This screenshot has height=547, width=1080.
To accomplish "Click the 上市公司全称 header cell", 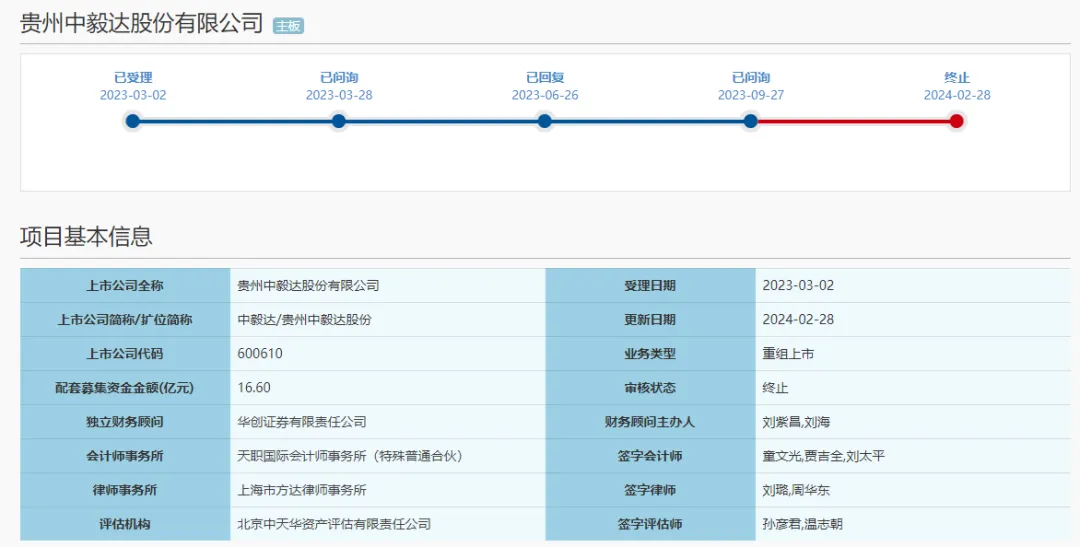I will coord(125,286).
